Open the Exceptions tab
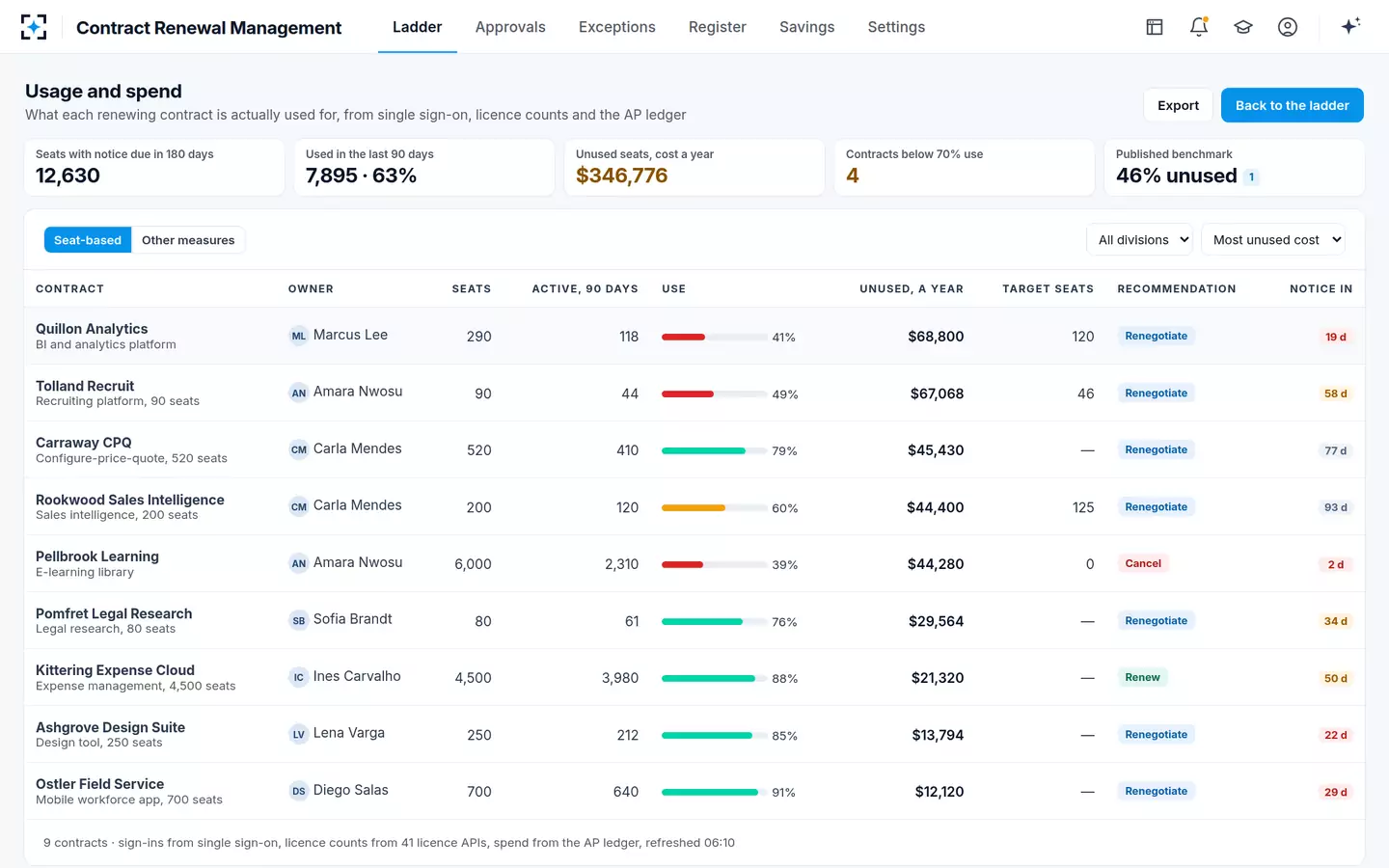The height and width of the screenshot is (868, 1389). 617,27
